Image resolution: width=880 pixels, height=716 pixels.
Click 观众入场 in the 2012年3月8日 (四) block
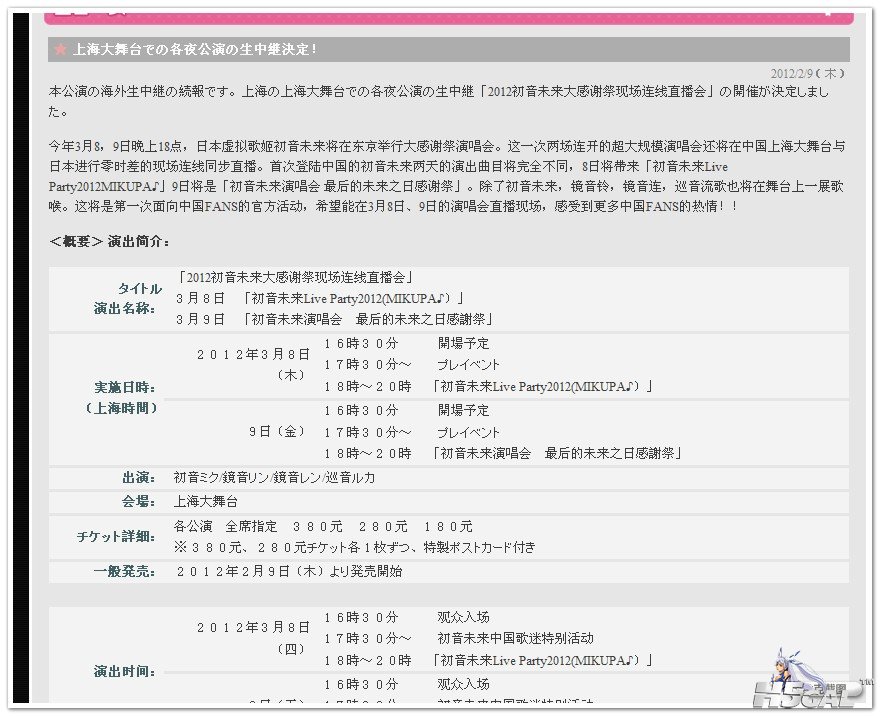point(464,617)
